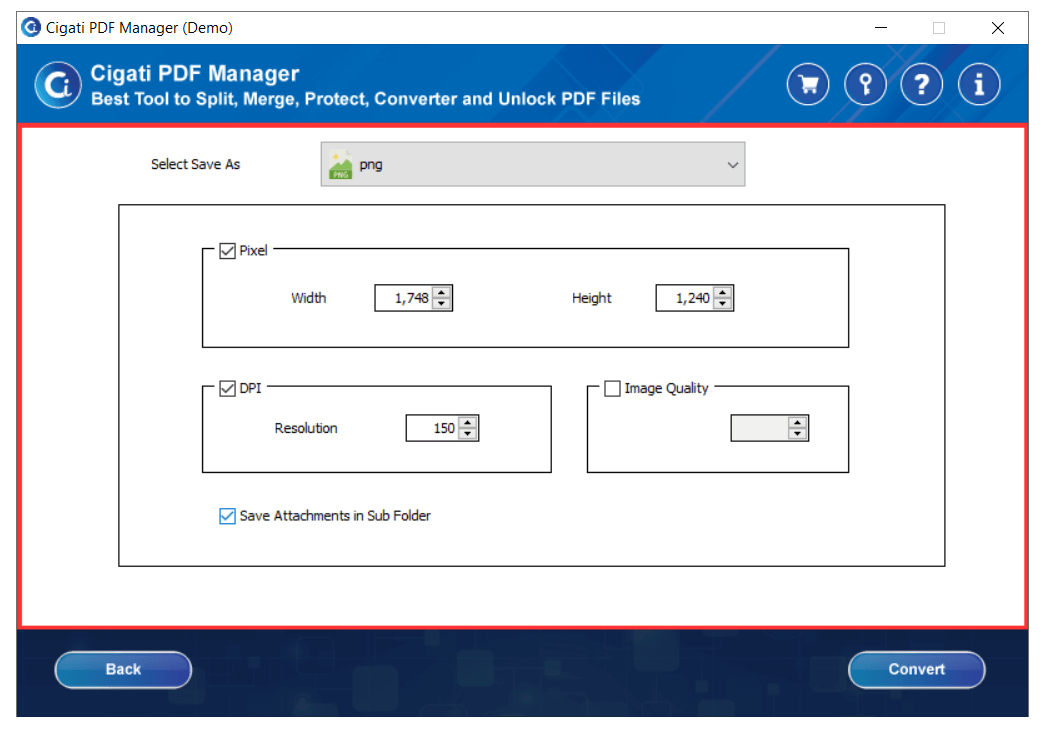This screenshot has height=735, width=1046.
Task: Click the "Select Save As" label
Action: (x=195, y=164)
